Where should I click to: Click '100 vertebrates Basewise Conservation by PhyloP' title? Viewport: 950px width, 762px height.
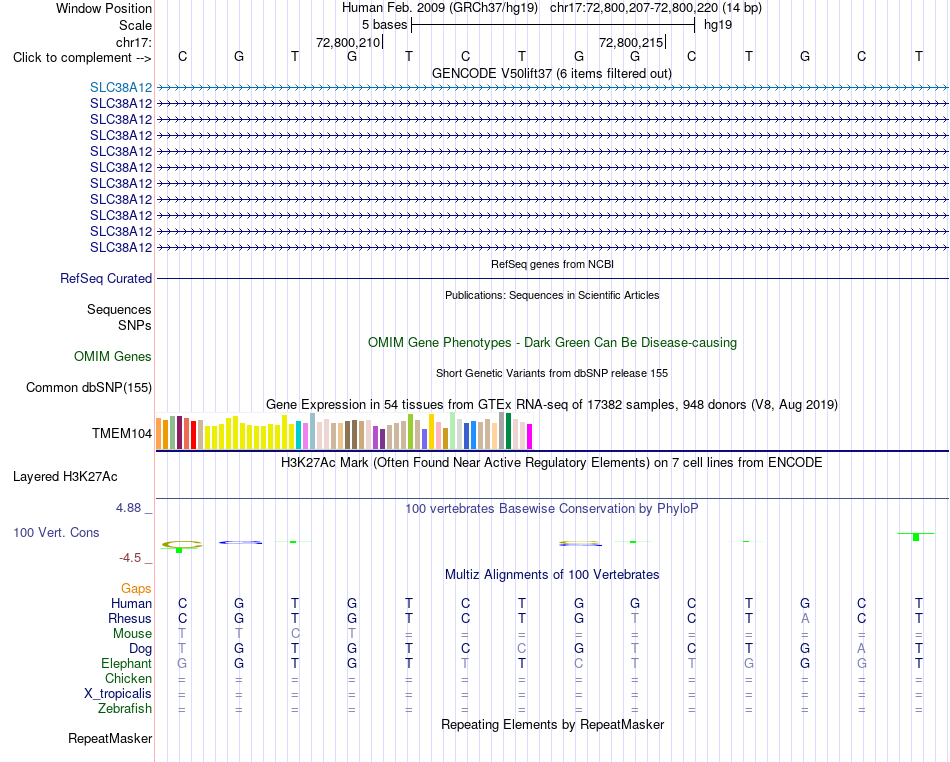pos(552,509)
